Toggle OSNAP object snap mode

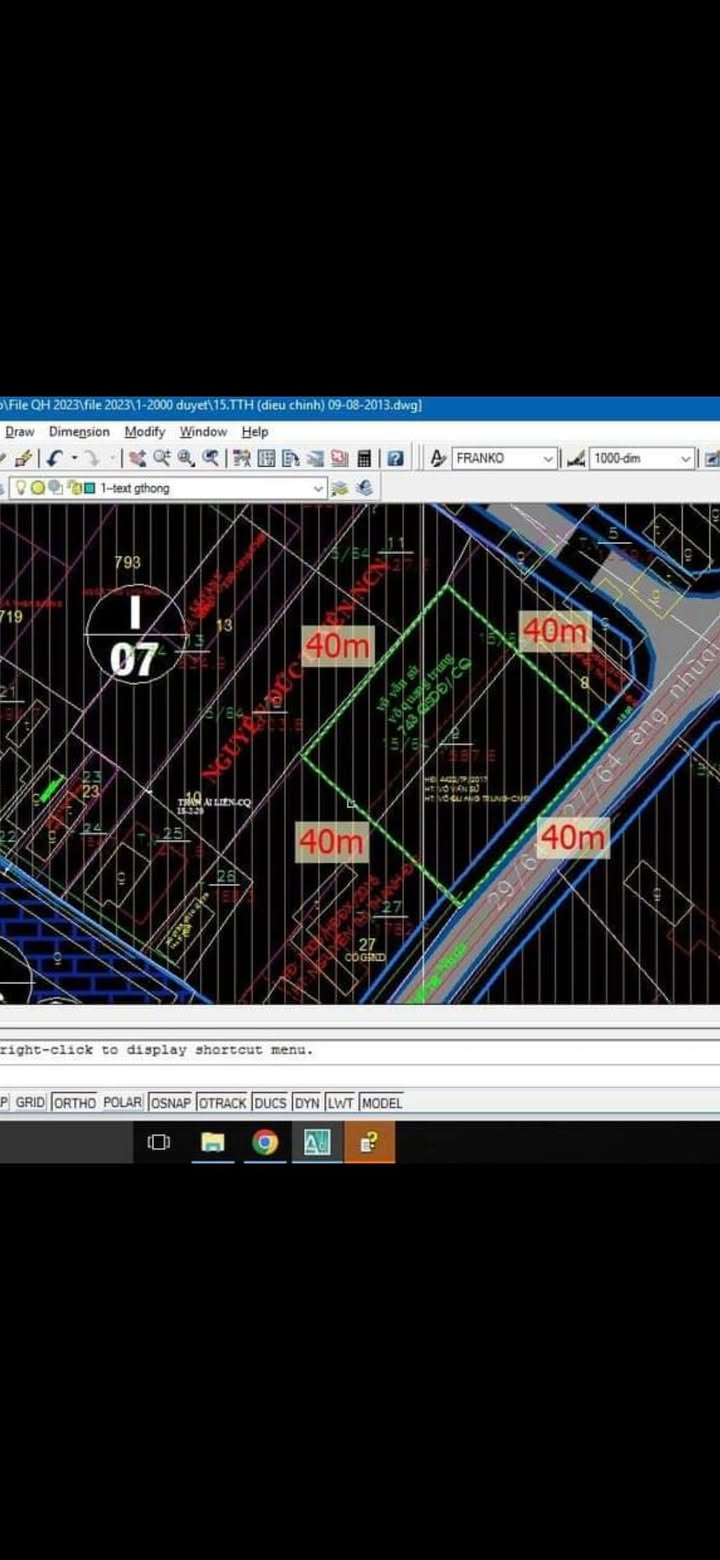[x=170, y=1102]
